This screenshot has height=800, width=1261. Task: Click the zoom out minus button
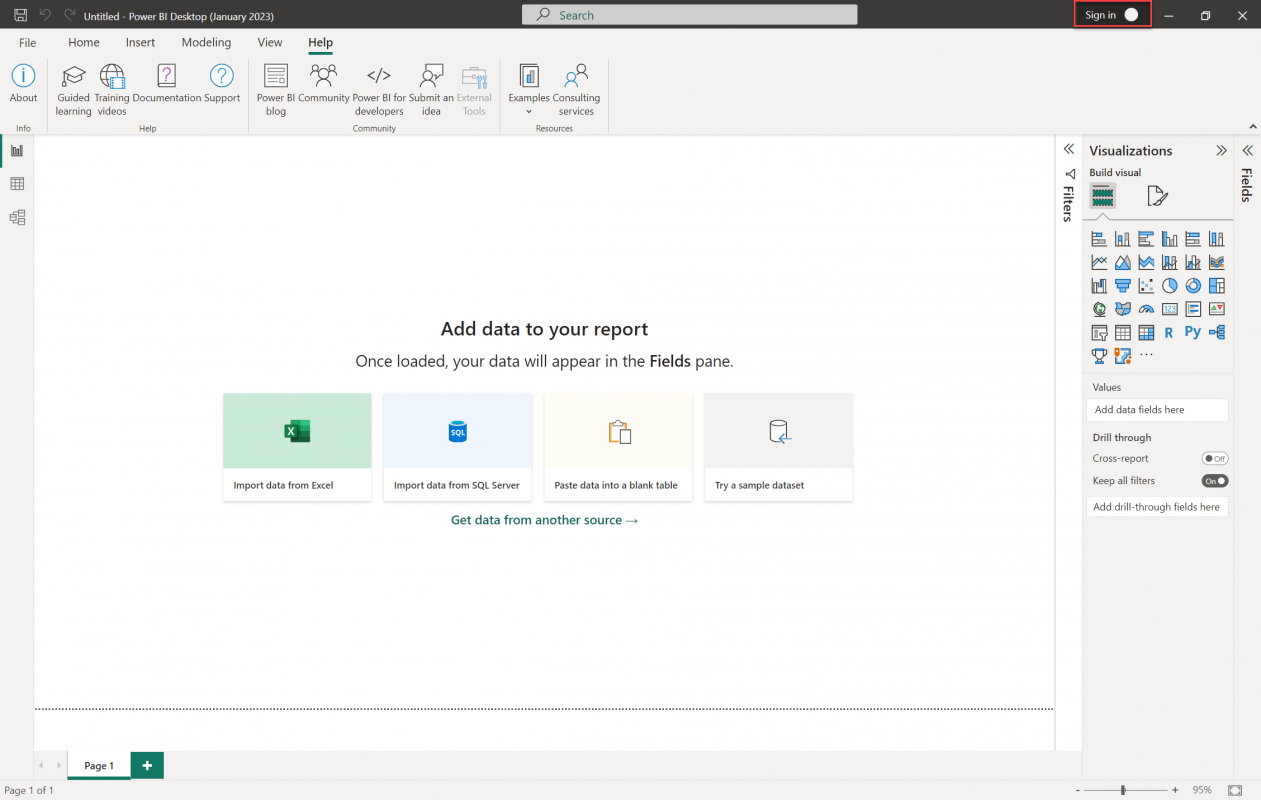point(1078,790)
